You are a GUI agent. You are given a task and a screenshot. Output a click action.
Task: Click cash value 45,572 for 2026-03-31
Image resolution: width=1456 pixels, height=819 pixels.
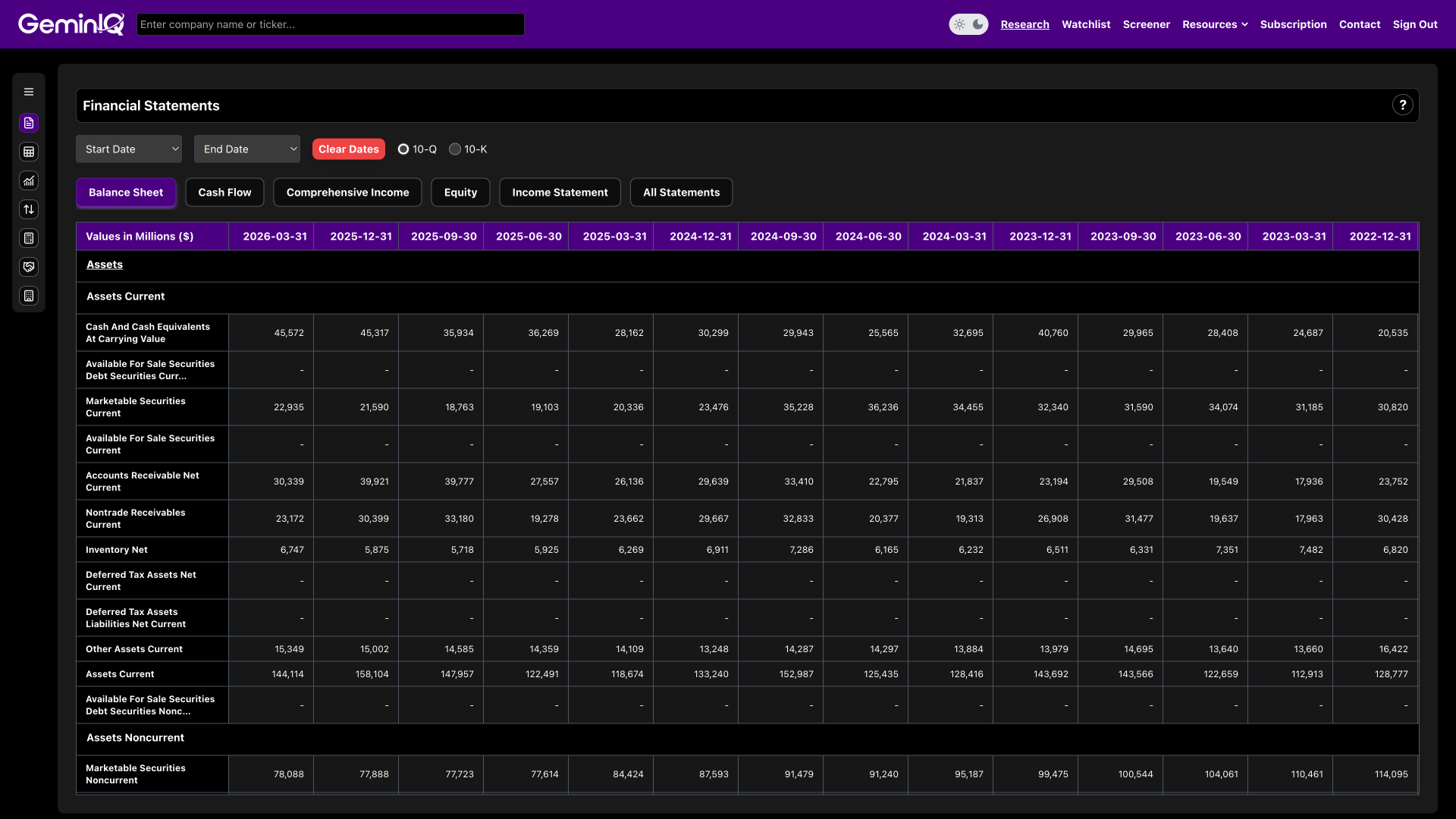[x=289, y=333]
